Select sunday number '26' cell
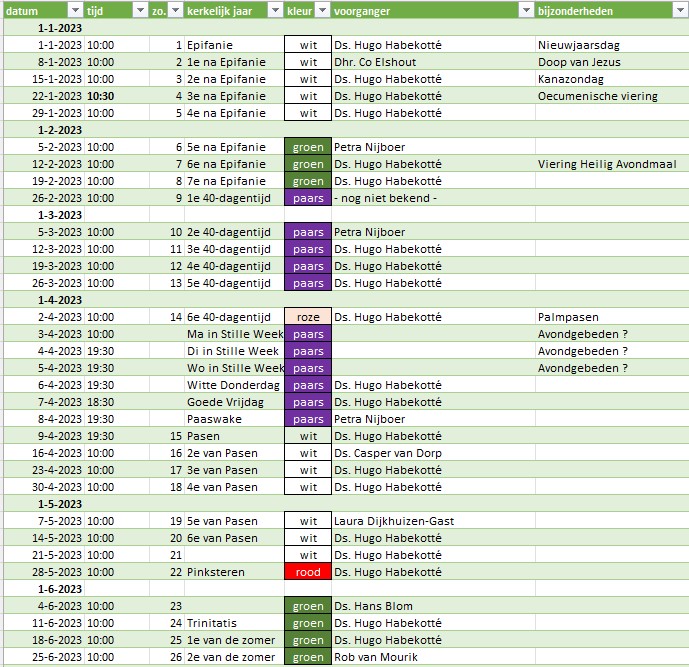Viewport: 689px width, 667px height. pyautogui.click(x=167, y=657)
